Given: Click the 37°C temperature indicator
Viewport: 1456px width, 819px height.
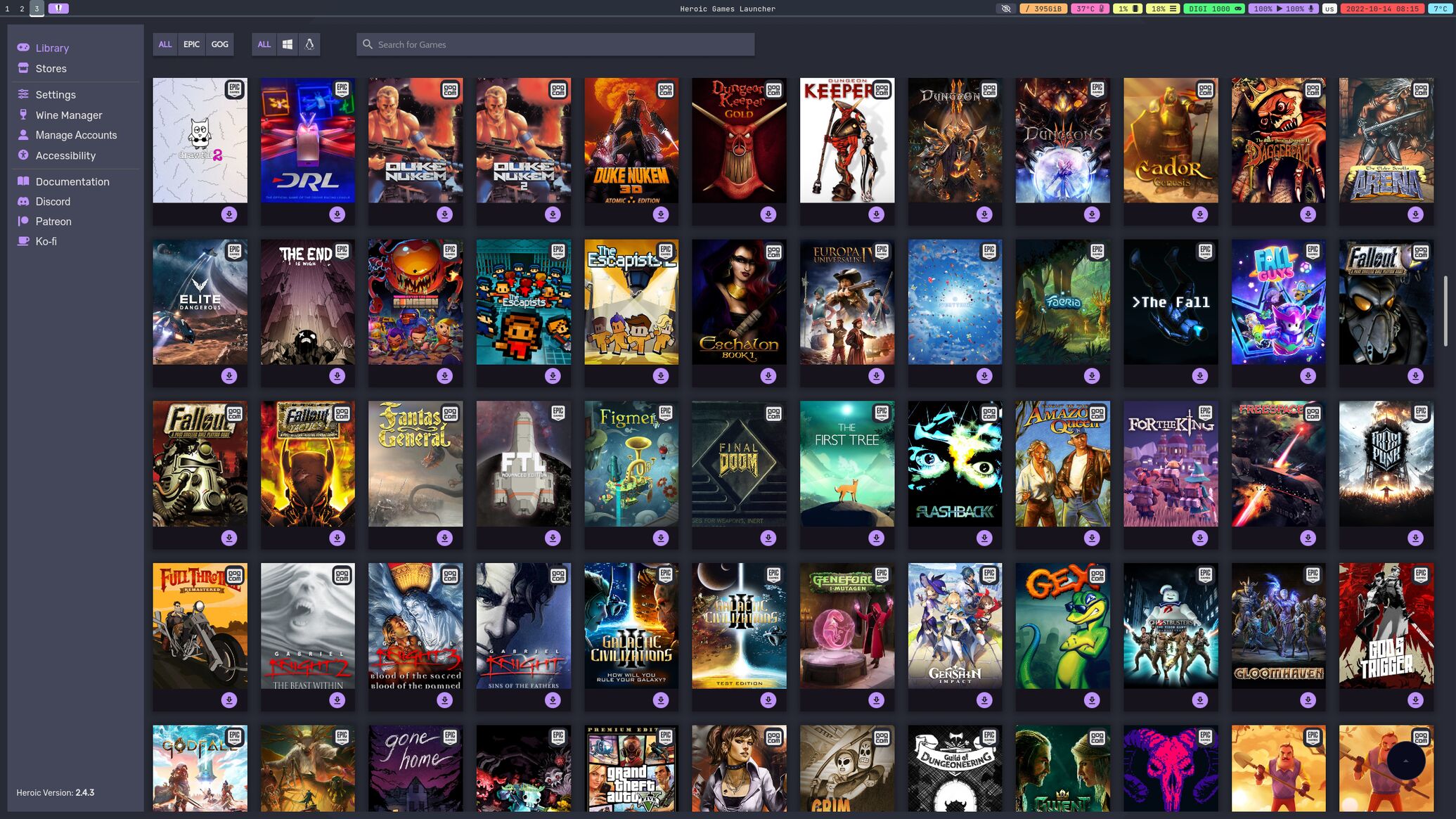Looking at the screenshot, I should [x=1090, y=8].
